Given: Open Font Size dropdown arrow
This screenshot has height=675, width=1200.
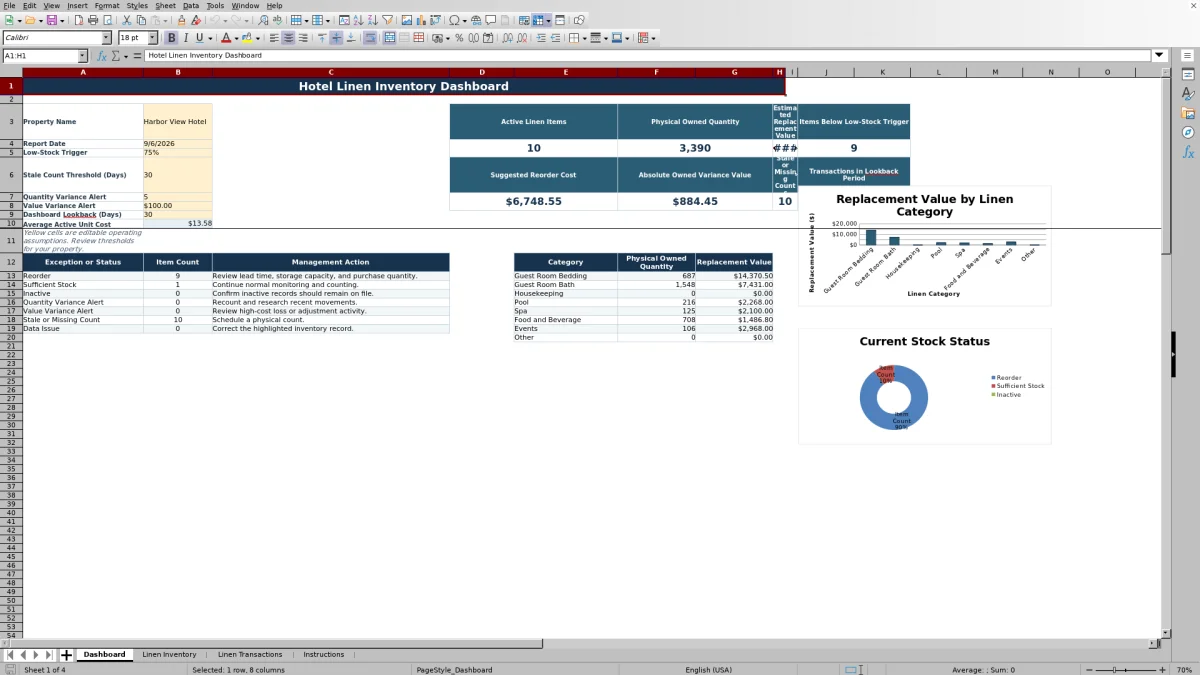Looking at the screenshot, I should coord(152,38).
